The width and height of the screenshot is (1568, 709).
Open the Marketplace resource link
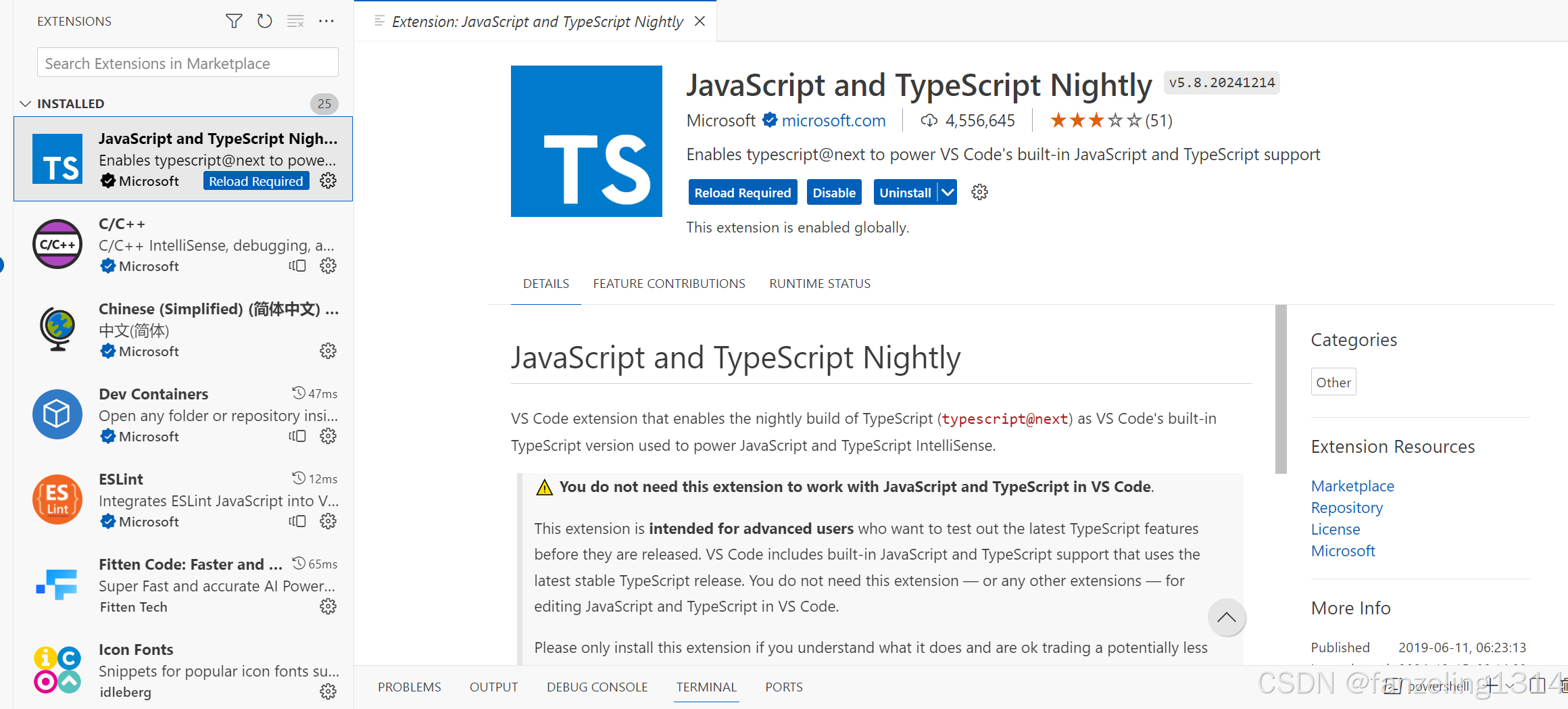[x=1352, y=486]
